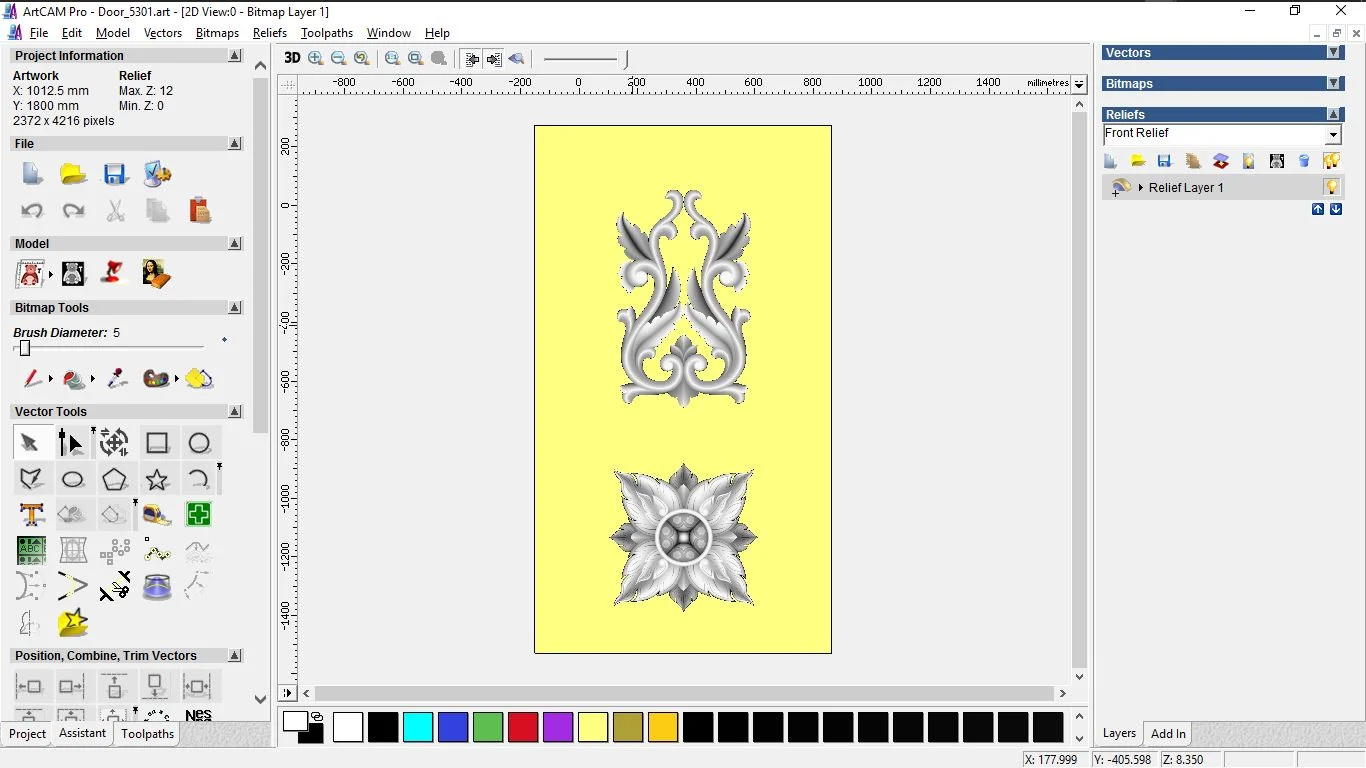This screenshot has height=768, width=1366.
Task: Open the Add In tab
Action: pos(1168,733)
